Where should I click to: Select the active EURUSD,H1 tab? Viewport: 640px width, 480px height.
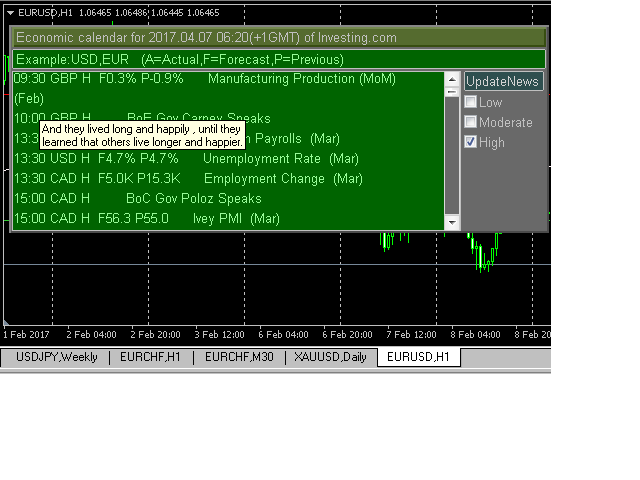(418, 357)
